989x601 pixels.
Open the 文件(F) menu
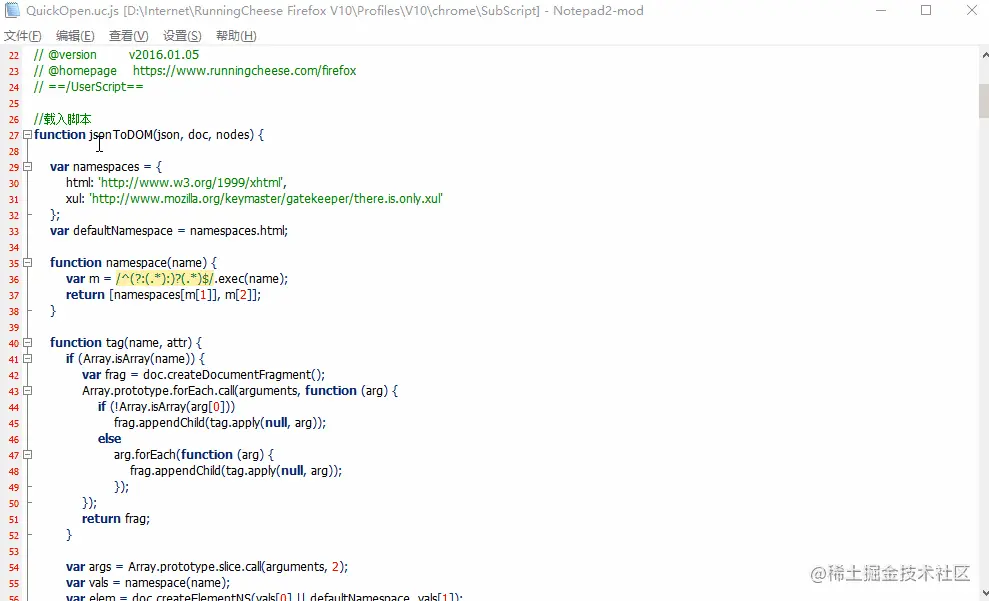point(23,36)
